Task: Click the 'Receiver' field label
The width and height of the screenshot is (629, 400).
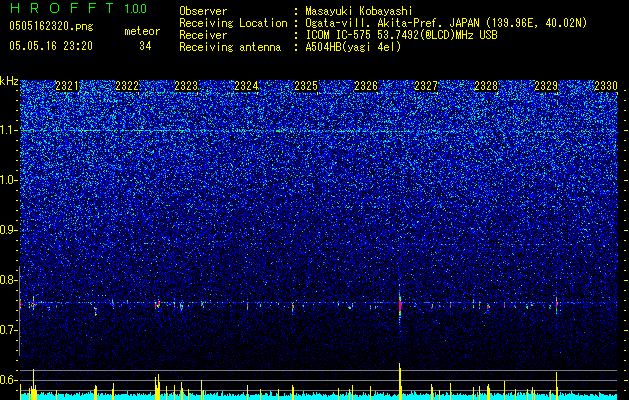Action: (x=203, y=35)
